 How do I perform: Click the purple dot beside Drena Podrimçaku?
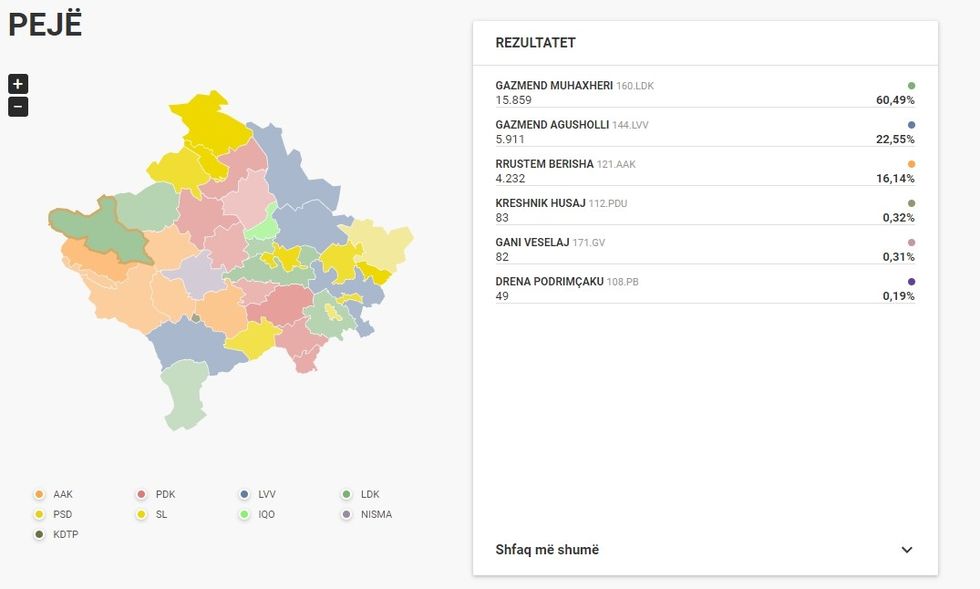[911, 282]
